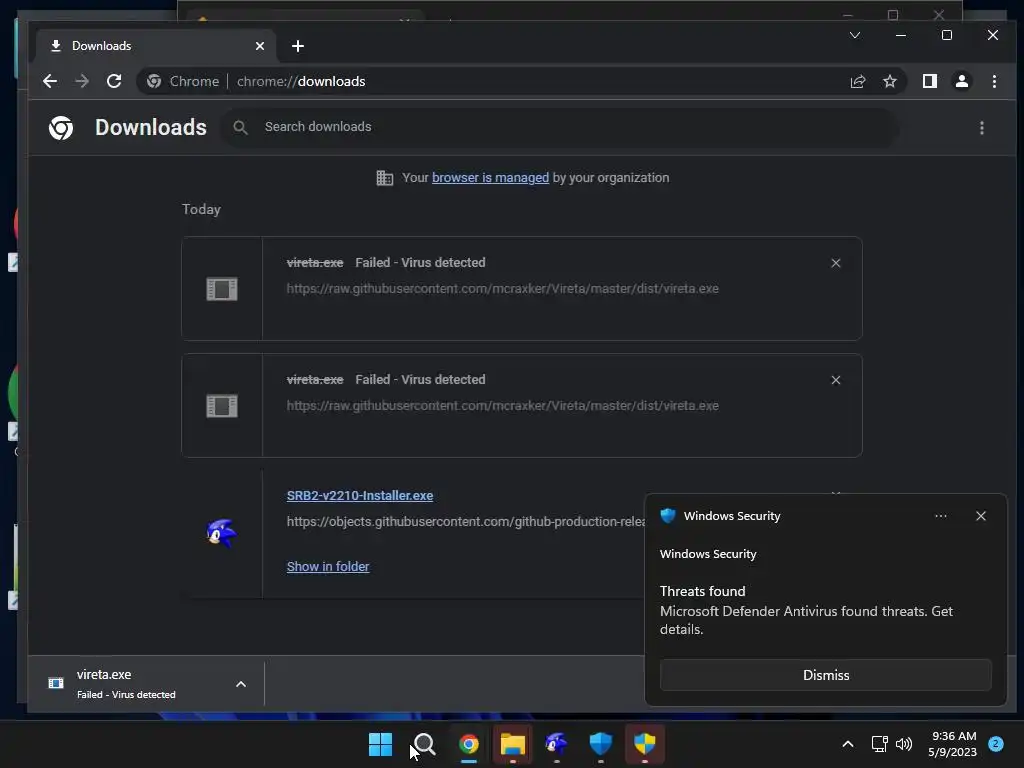Bookmark this page with the star icon

click(x=889, y=81)
